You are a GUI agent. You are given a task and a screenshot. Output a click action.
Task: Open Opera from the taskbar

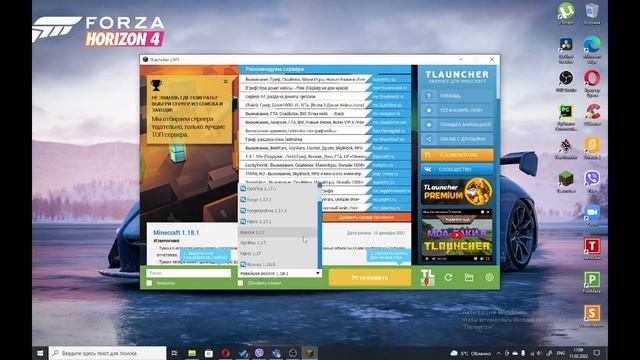[225, 353]
